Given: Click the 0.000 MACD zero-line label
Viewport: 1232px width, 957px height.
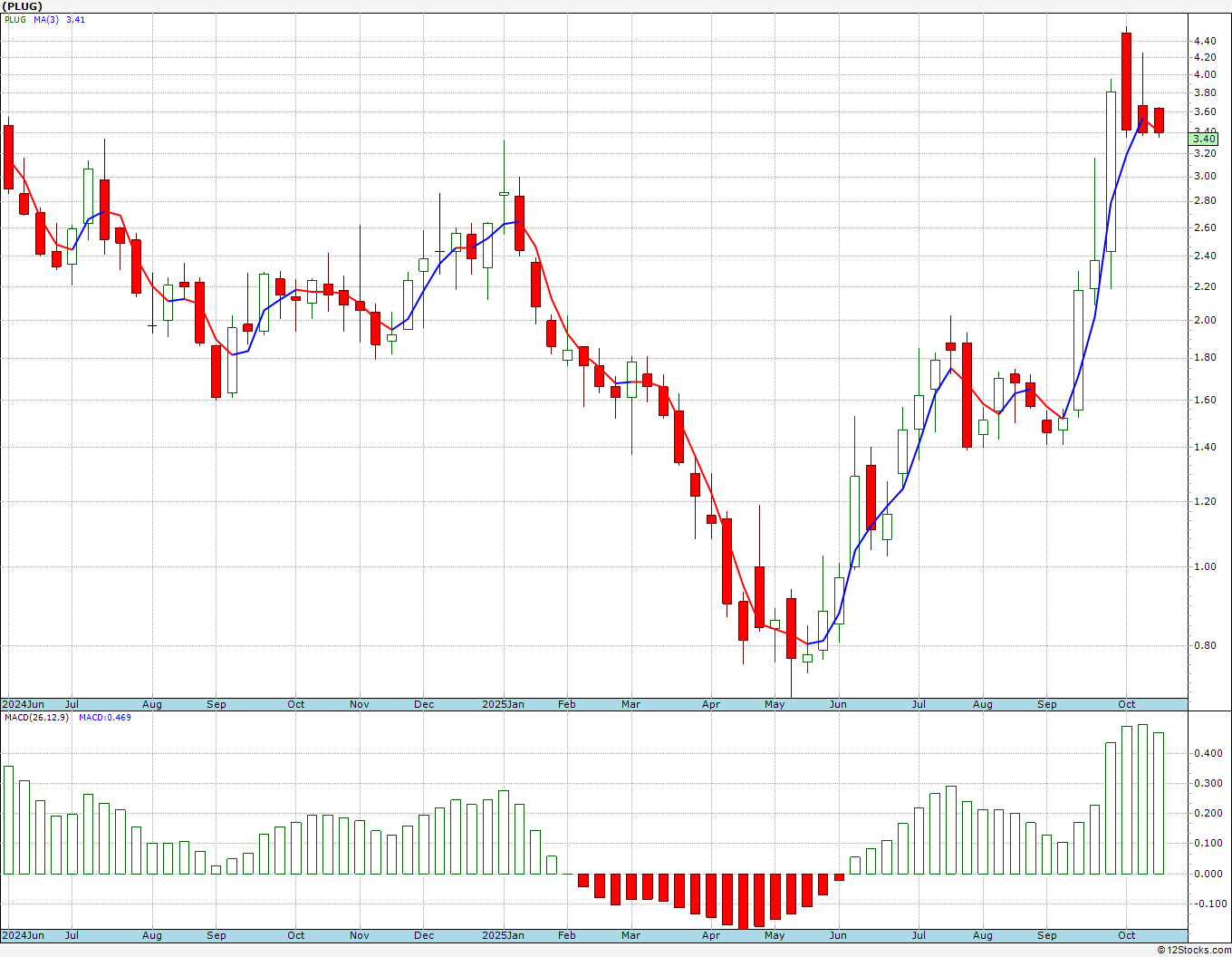Looking at the screenshot, I should point(1208,874).
